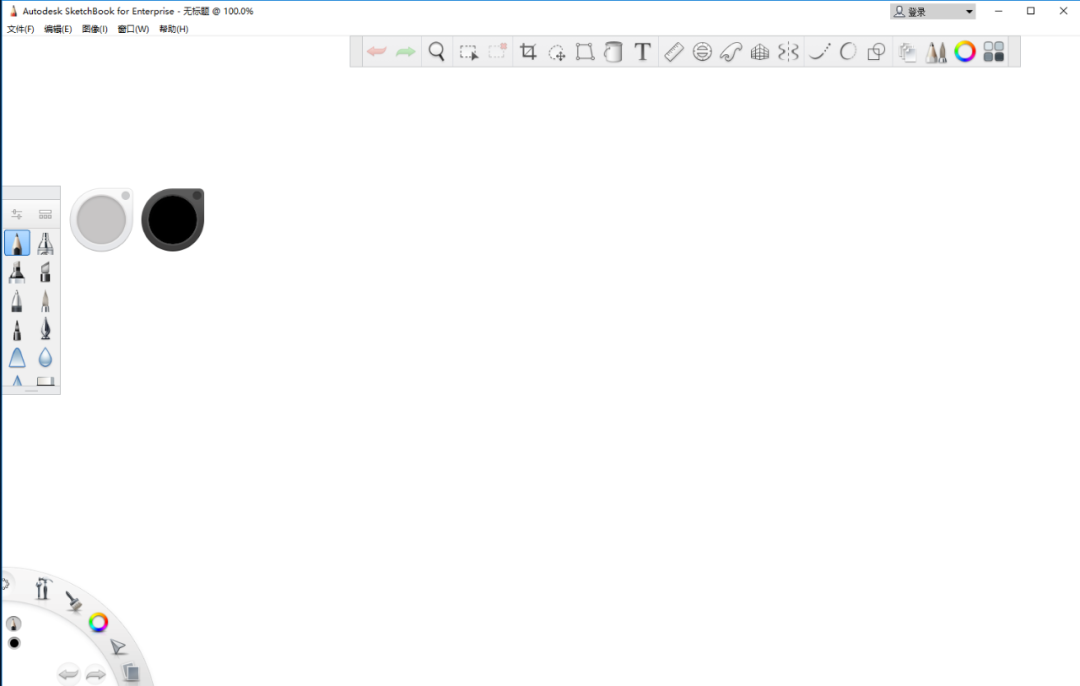
Task: Toggle the Symmetry tool
Action: 788,52
